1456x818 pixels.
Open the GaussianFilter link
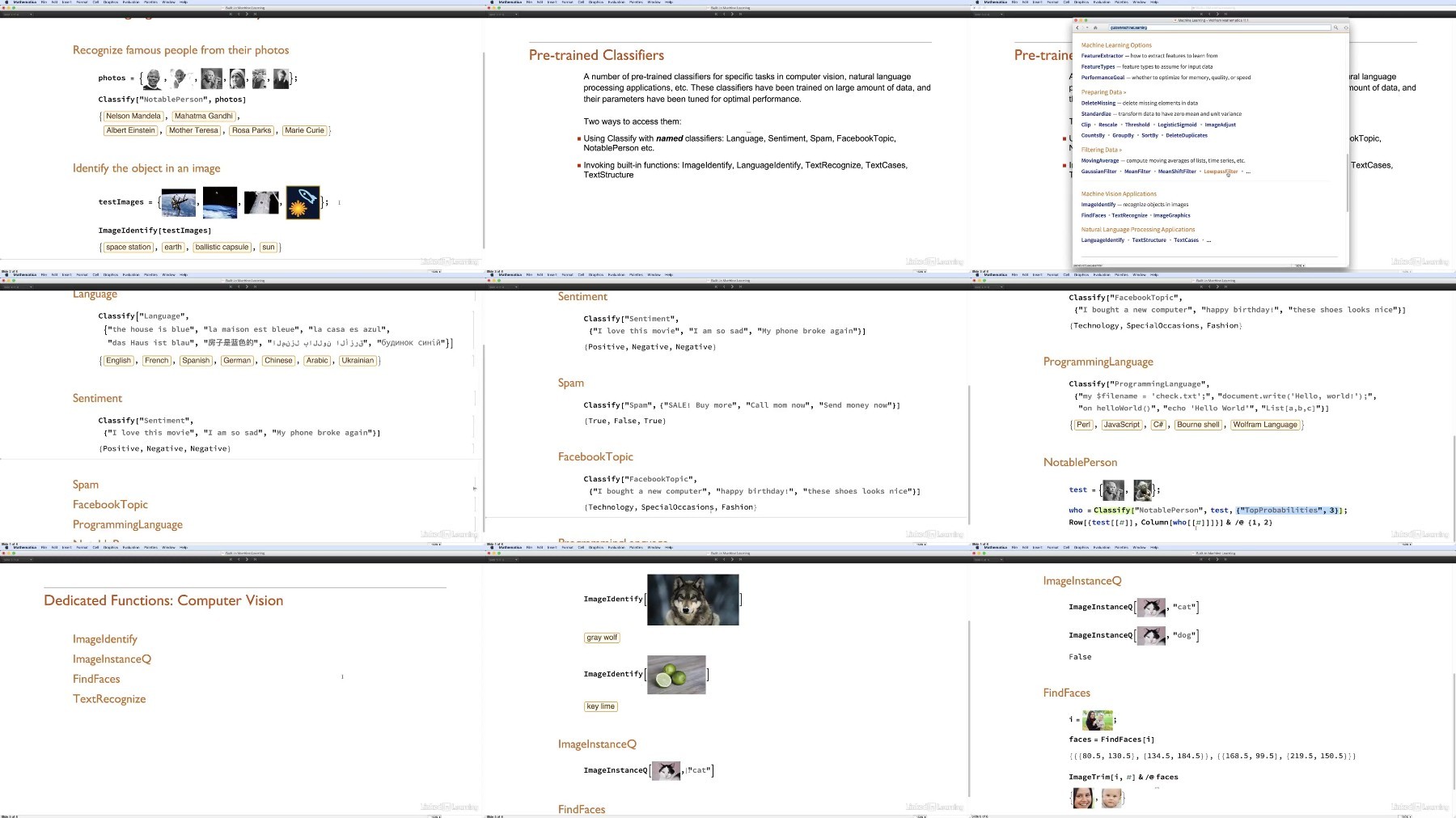coord(1099,172)
